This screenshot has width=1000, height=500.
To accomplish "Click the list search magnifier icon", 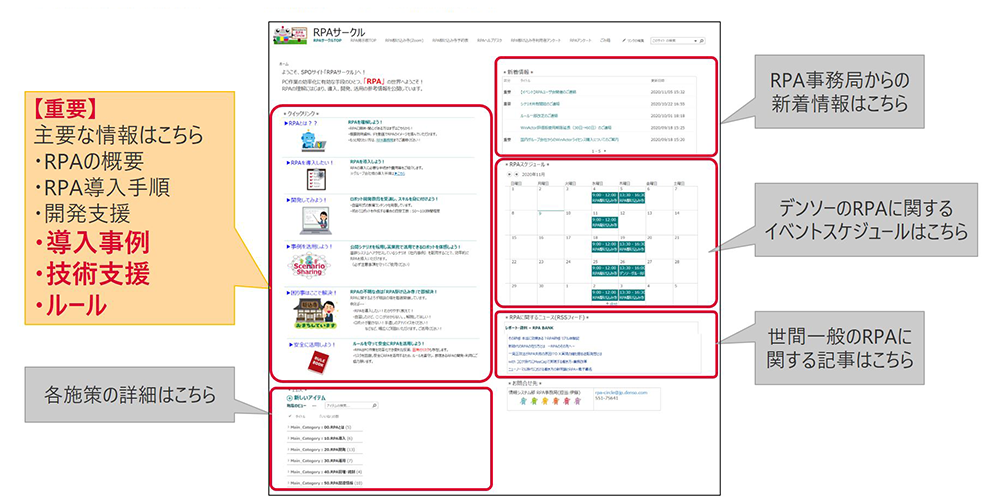I will pos(374,406).
